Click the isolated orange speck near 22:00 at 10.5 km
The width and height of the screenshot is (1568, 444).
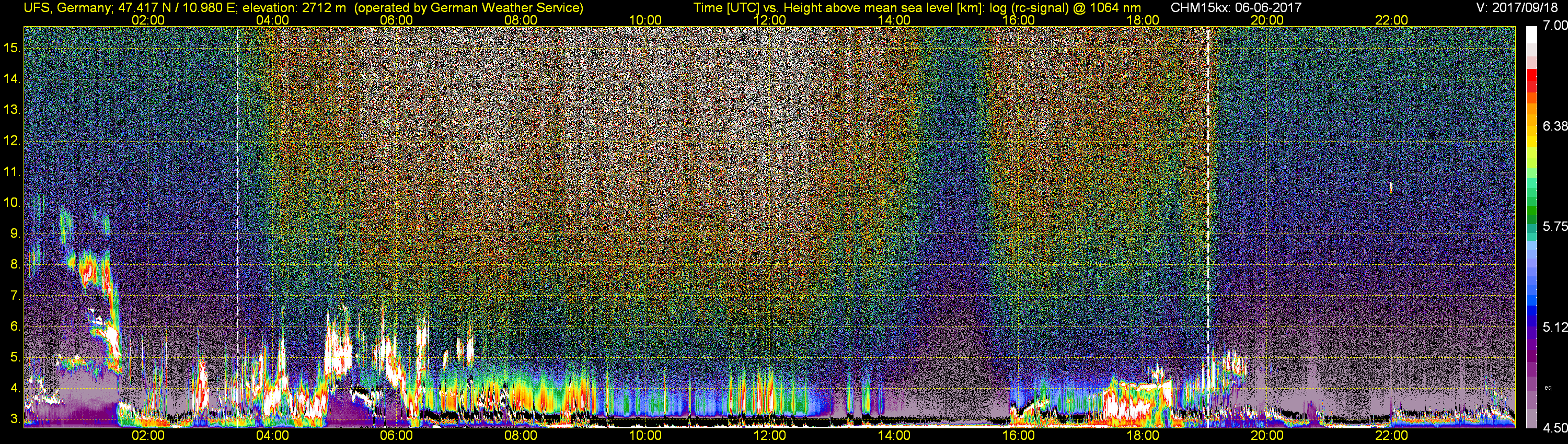tap(1390, 188)
